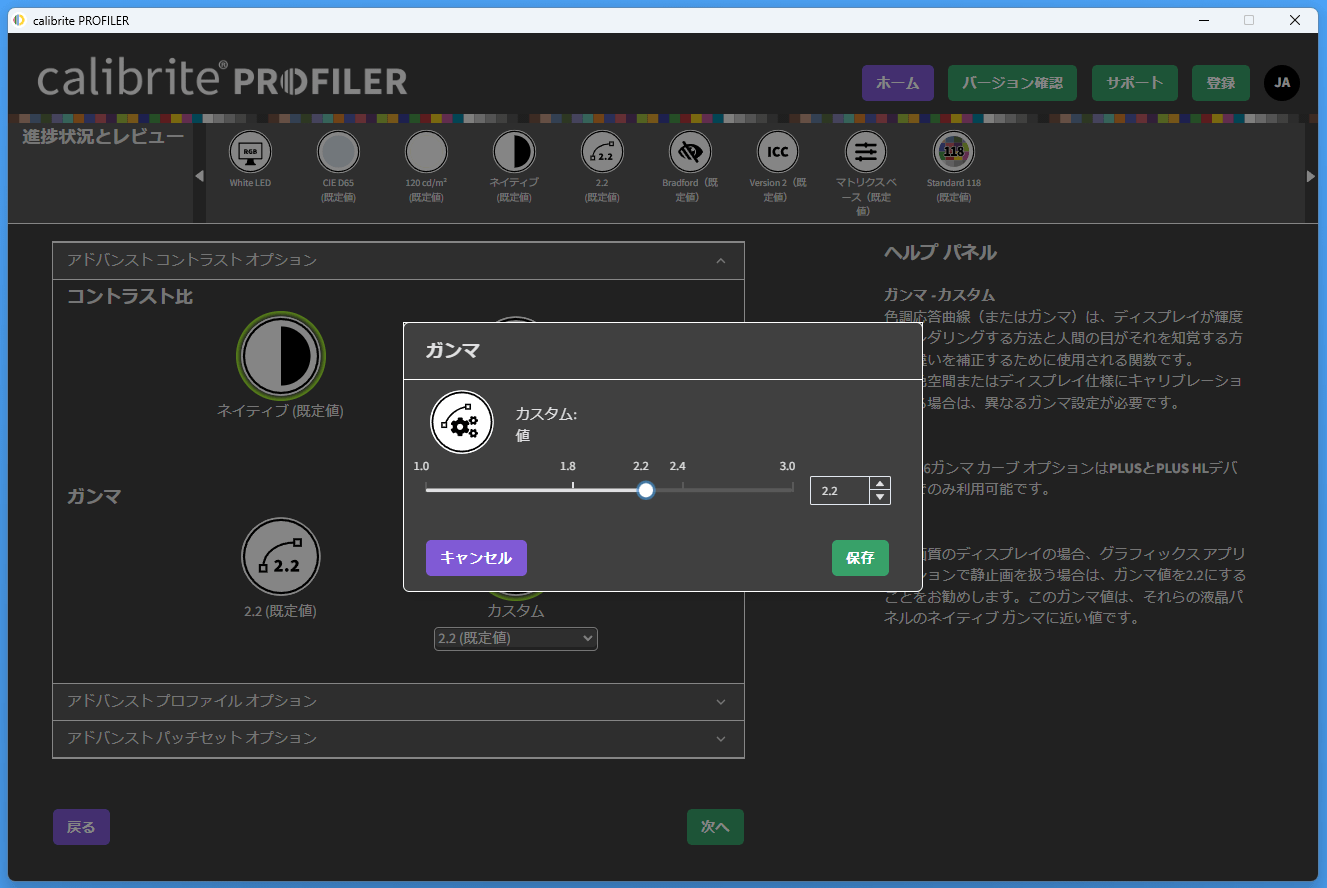Cancel the gamma dialog with キャンセル
The image size is (1327, 888).
pyautogui.click(x=476, y=558)
